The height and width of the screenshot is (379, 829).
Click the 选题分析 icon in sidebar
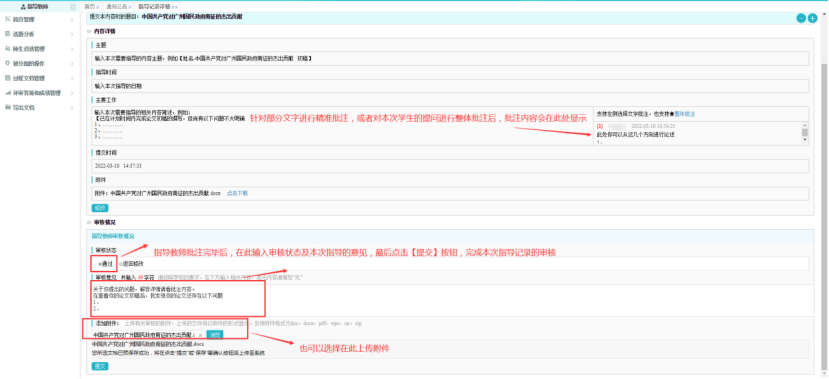7,34
